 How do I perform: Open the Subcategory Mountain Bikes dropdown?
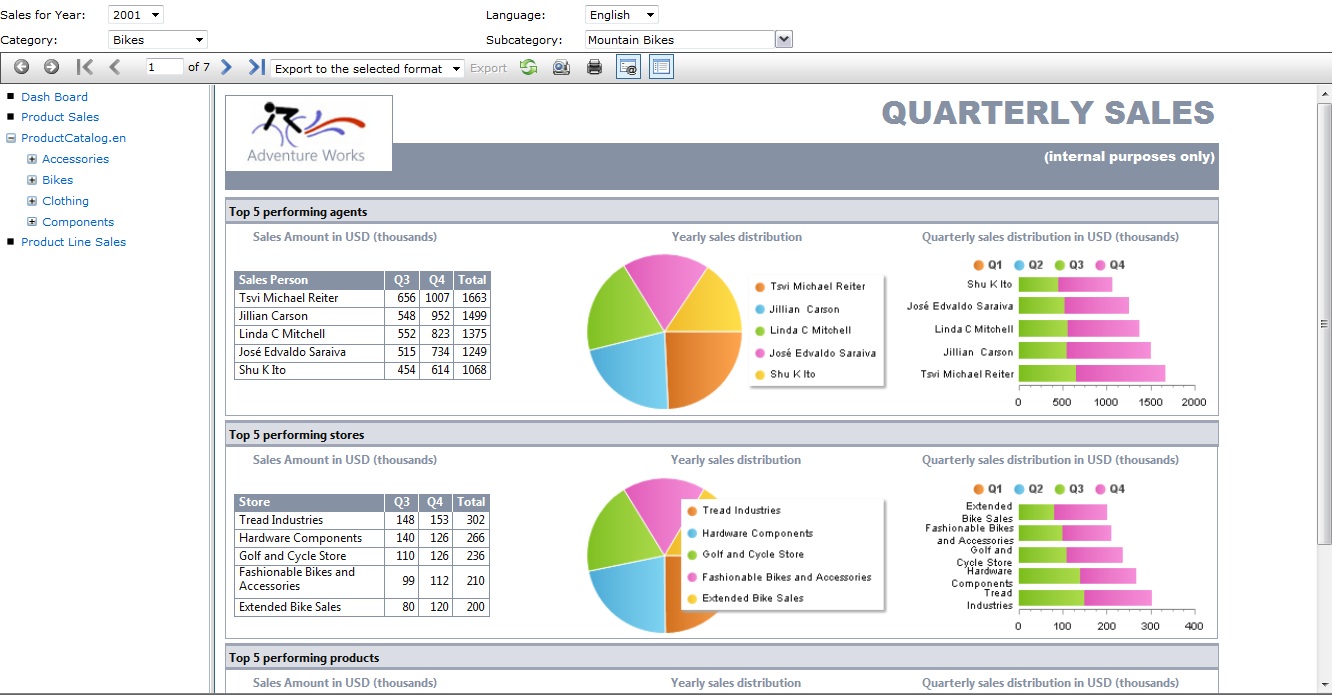784,40
